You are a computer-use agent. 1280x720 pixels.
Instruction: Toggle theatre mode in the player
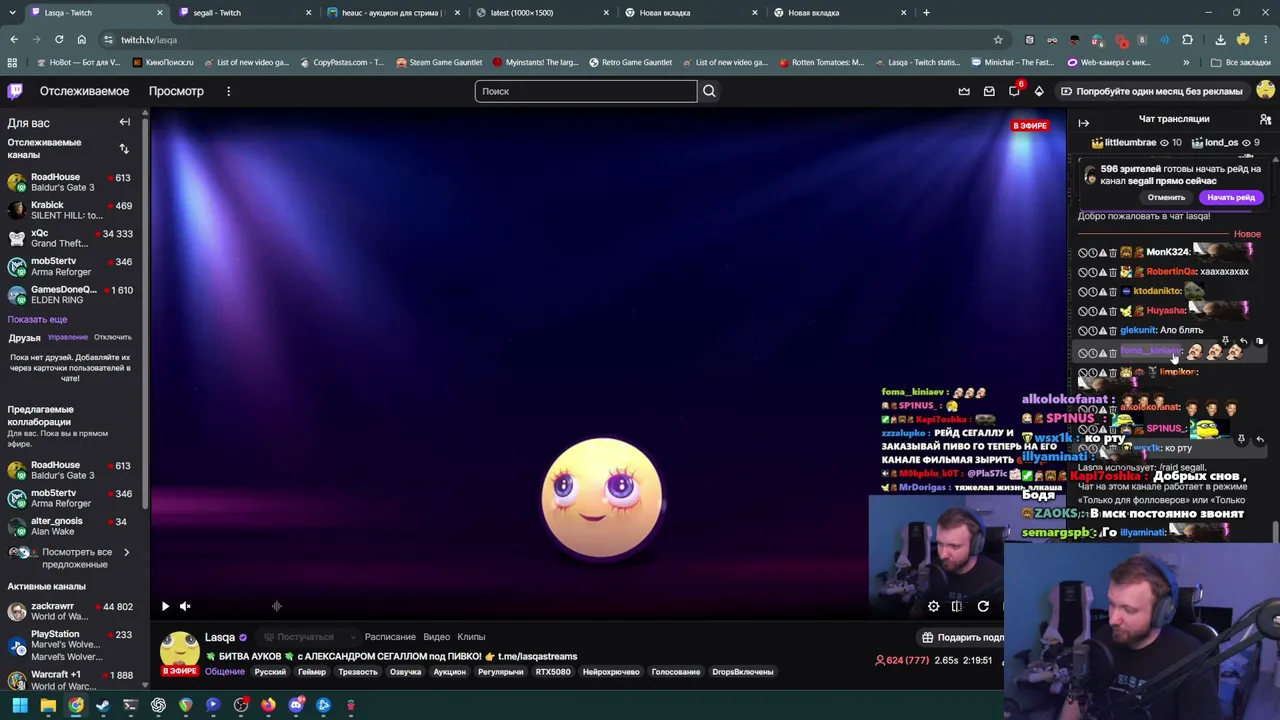957,606
